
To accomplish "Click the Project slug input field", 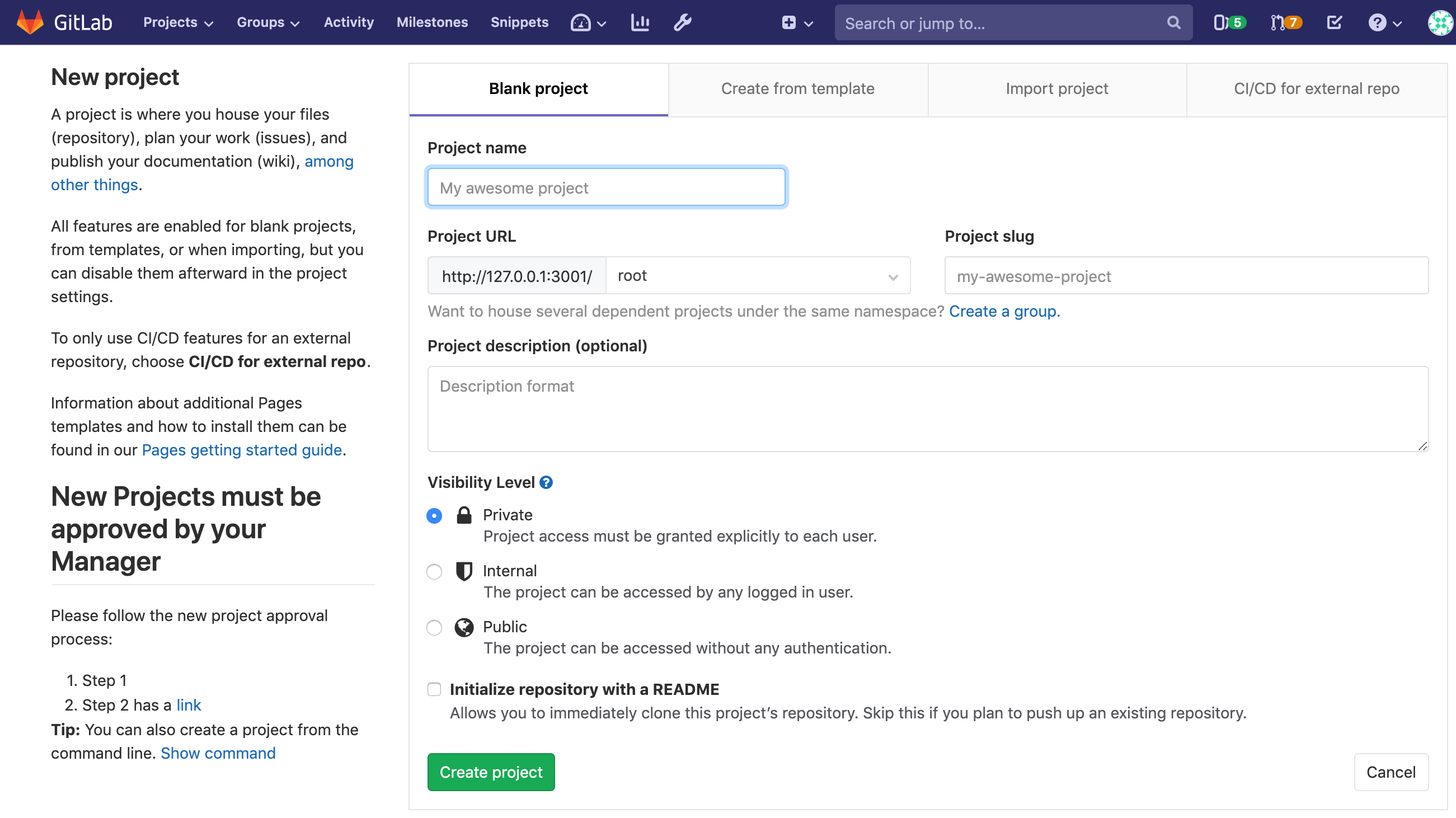I will pyautogui.click(x=1186, y=276).
